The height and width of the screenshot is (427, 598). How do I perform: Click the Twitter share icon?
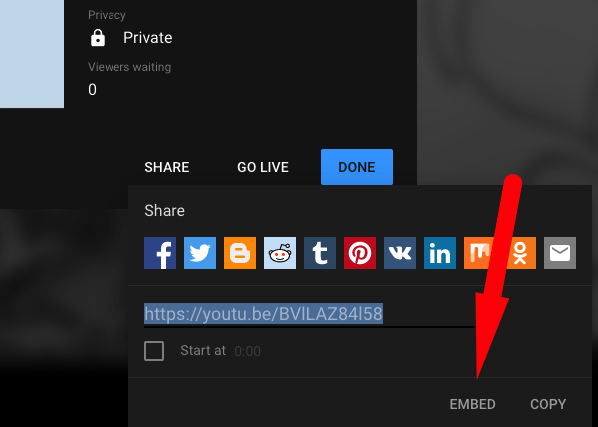[x=200, y=253]
